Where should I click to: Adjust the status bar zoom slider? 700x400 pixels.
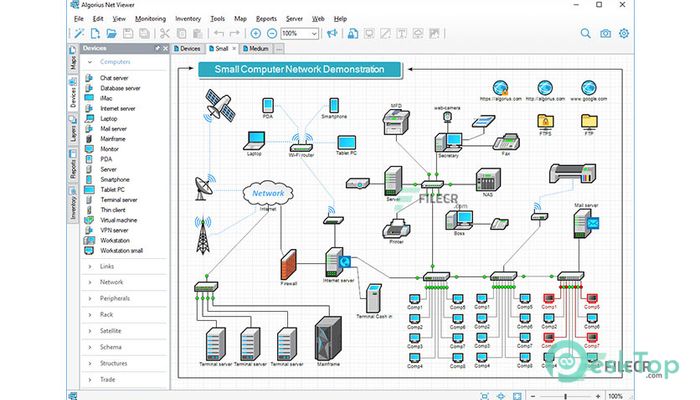pos(565,396)
